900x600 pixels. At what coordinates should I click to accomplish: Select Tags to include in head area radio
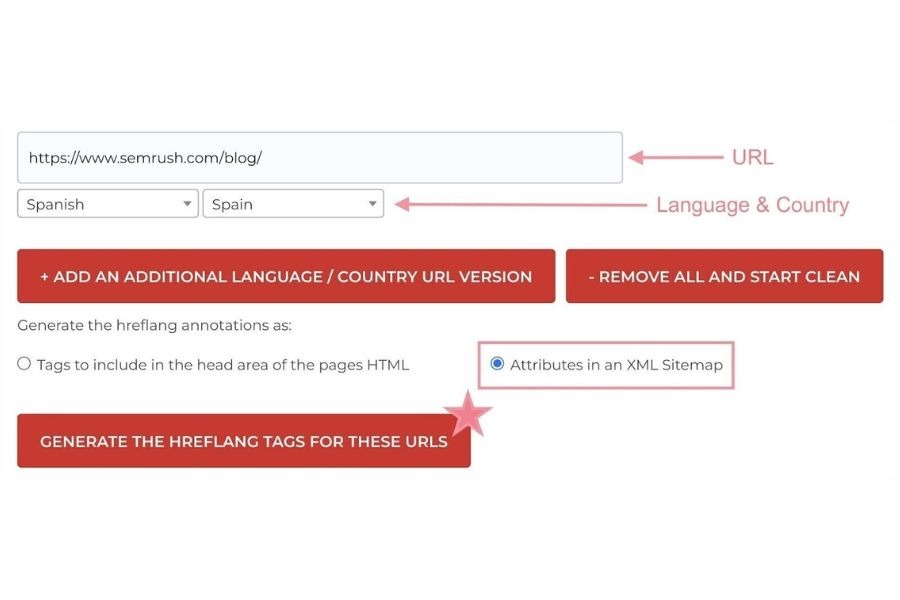click(24, 363)
